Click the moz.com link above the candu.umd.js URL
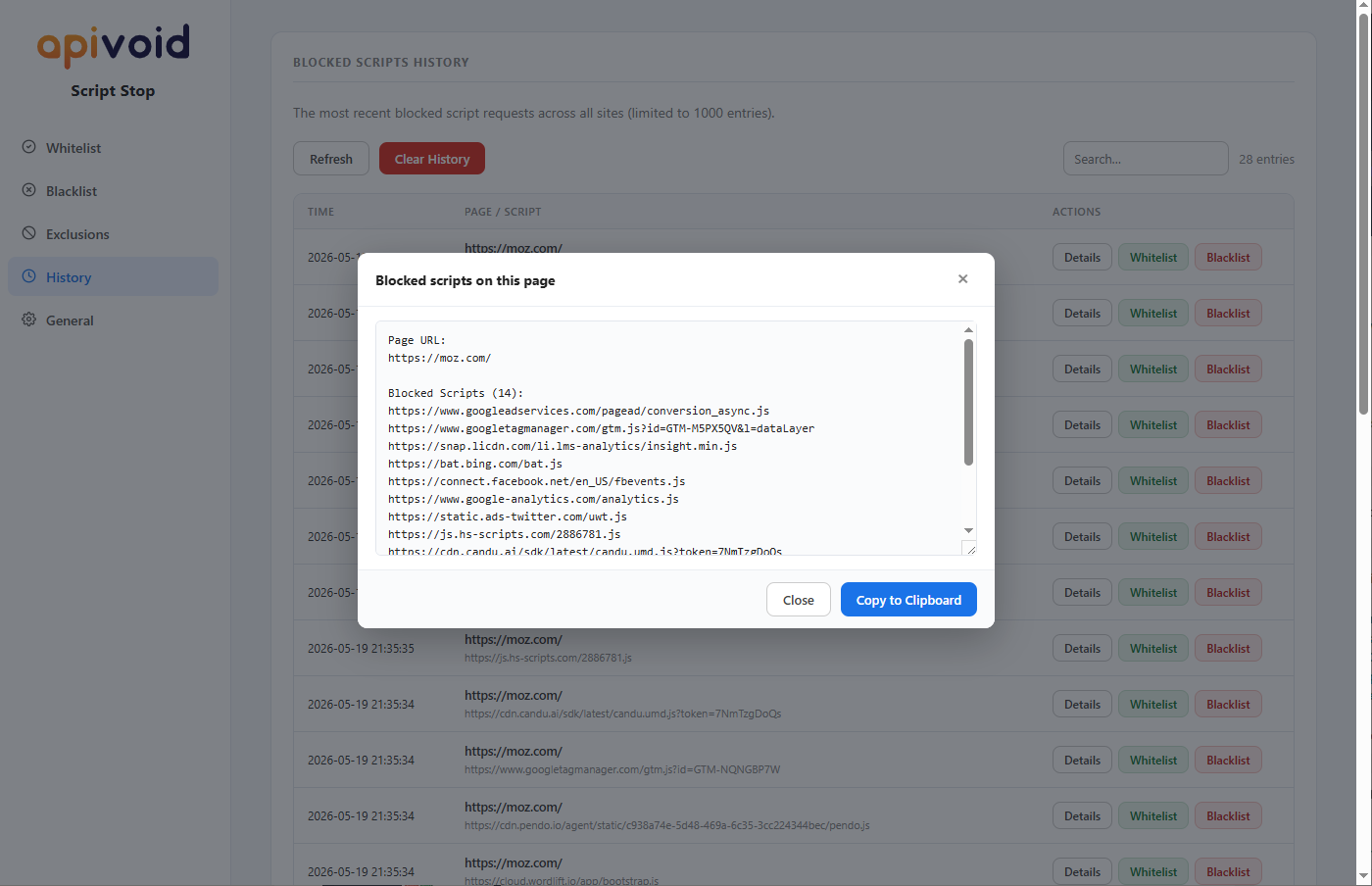1372x886 pixels. [514, 695]
